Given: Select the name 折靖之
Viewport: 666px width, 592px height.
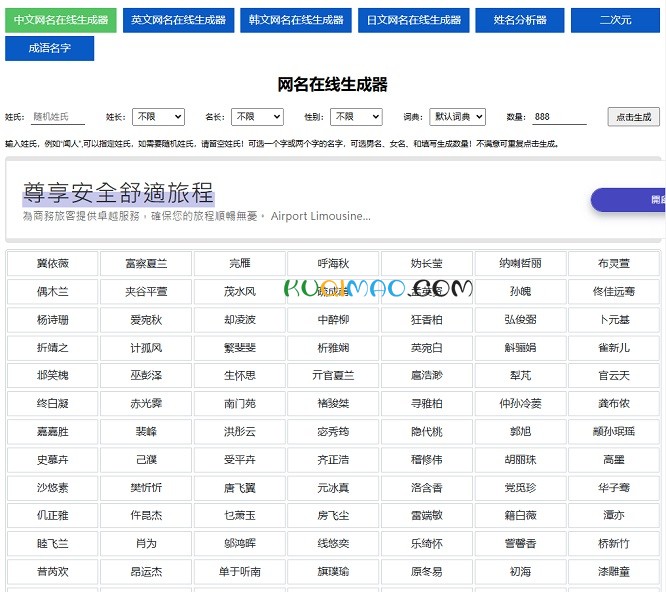Looking at the screenshot, I should click(53, 348).
